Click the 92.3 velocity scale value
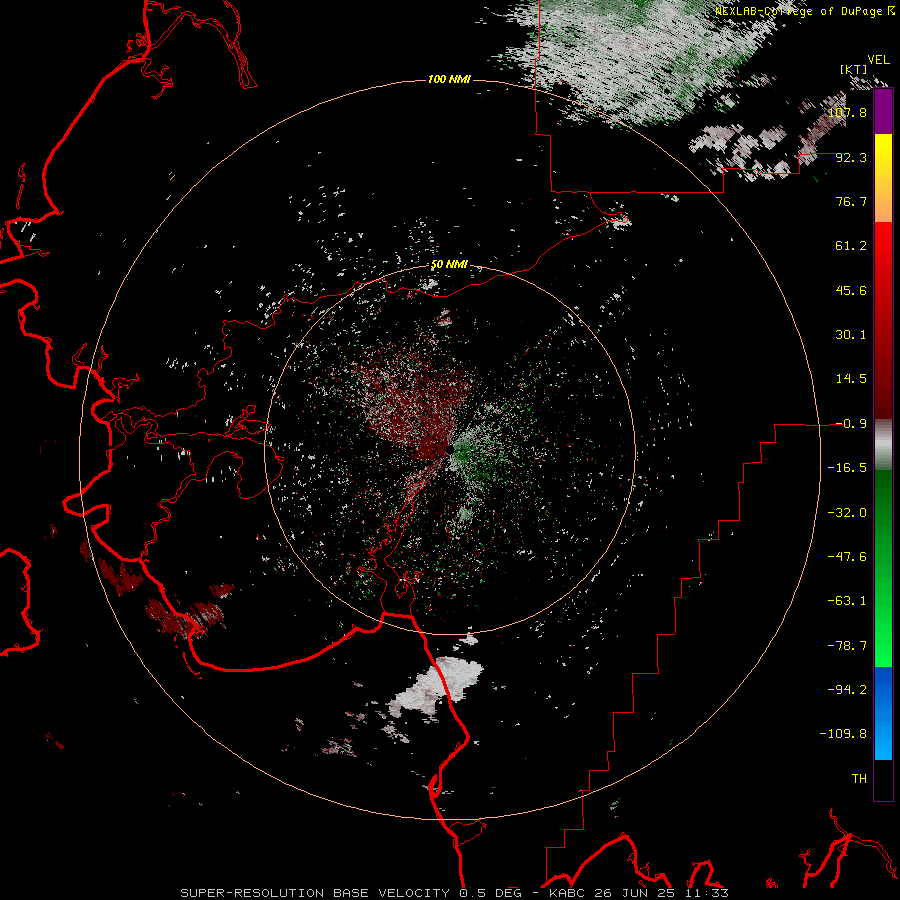Viewport: 900px width, 900px height. (x=851, y=157)
